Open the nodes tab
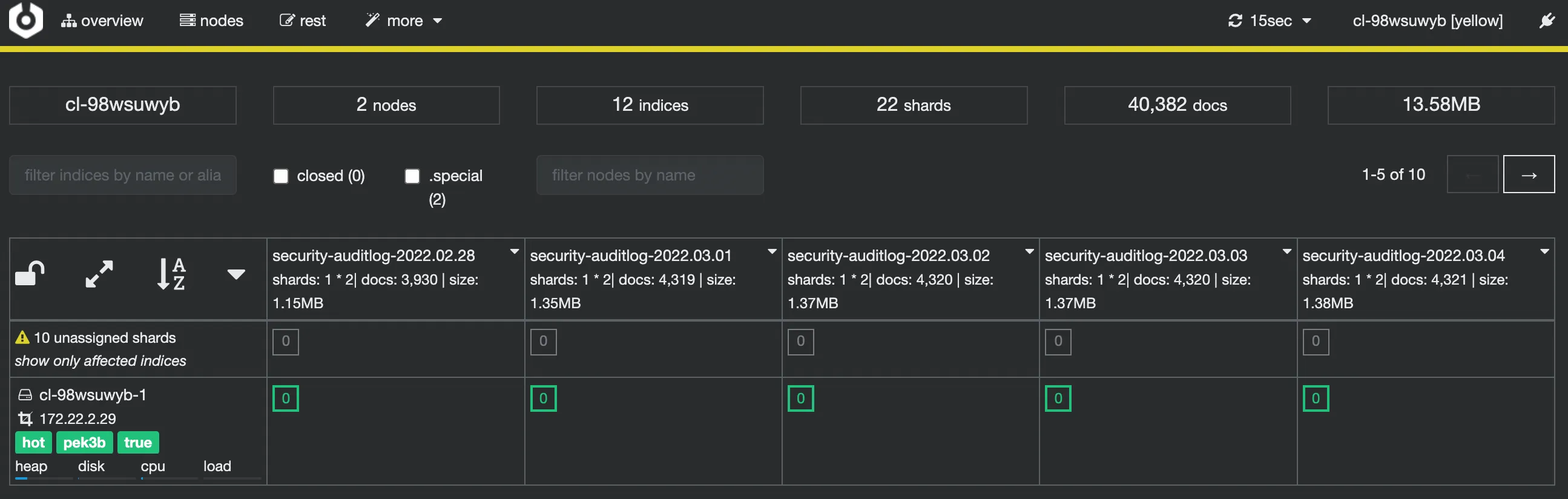The width and height of the screenshot is (1568, 499). (211, 21)
